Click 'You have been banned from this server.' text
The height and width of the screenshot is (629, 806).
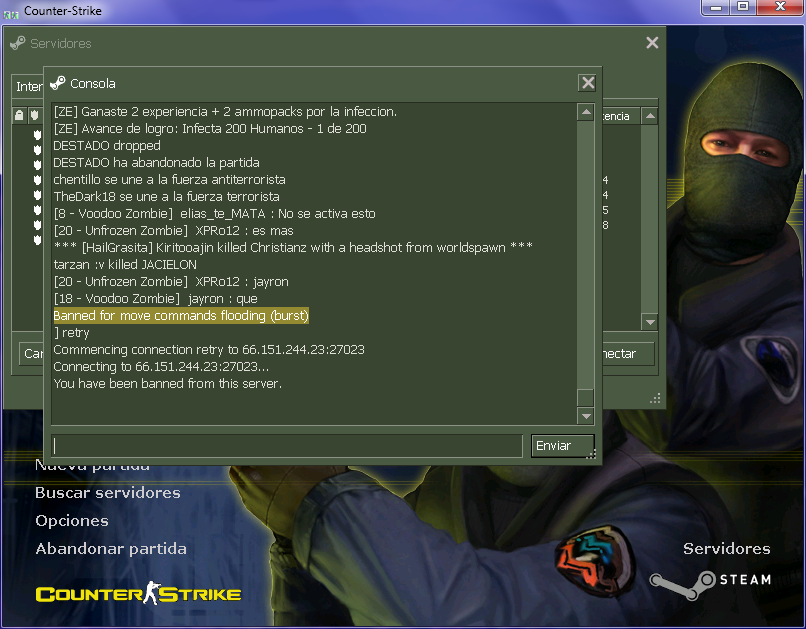(x=168, y=383)
